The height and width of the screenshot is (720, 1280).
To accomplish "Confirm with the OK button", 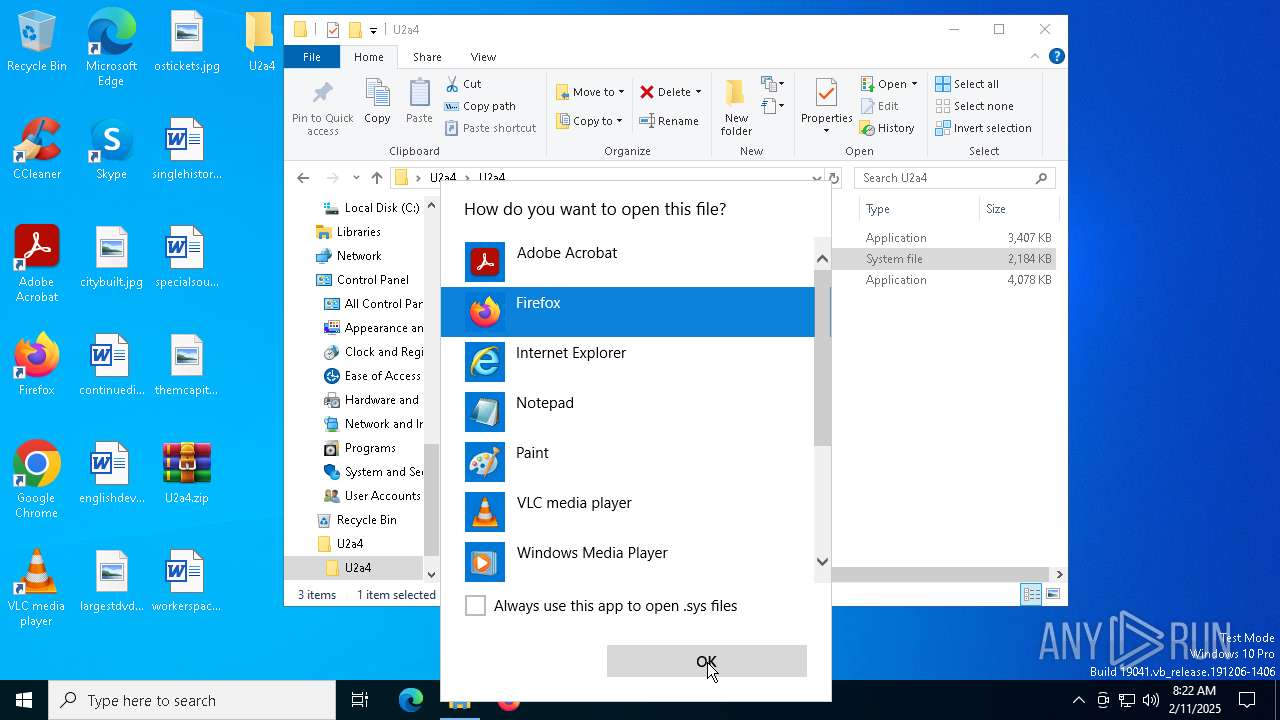I will point(706,661).
